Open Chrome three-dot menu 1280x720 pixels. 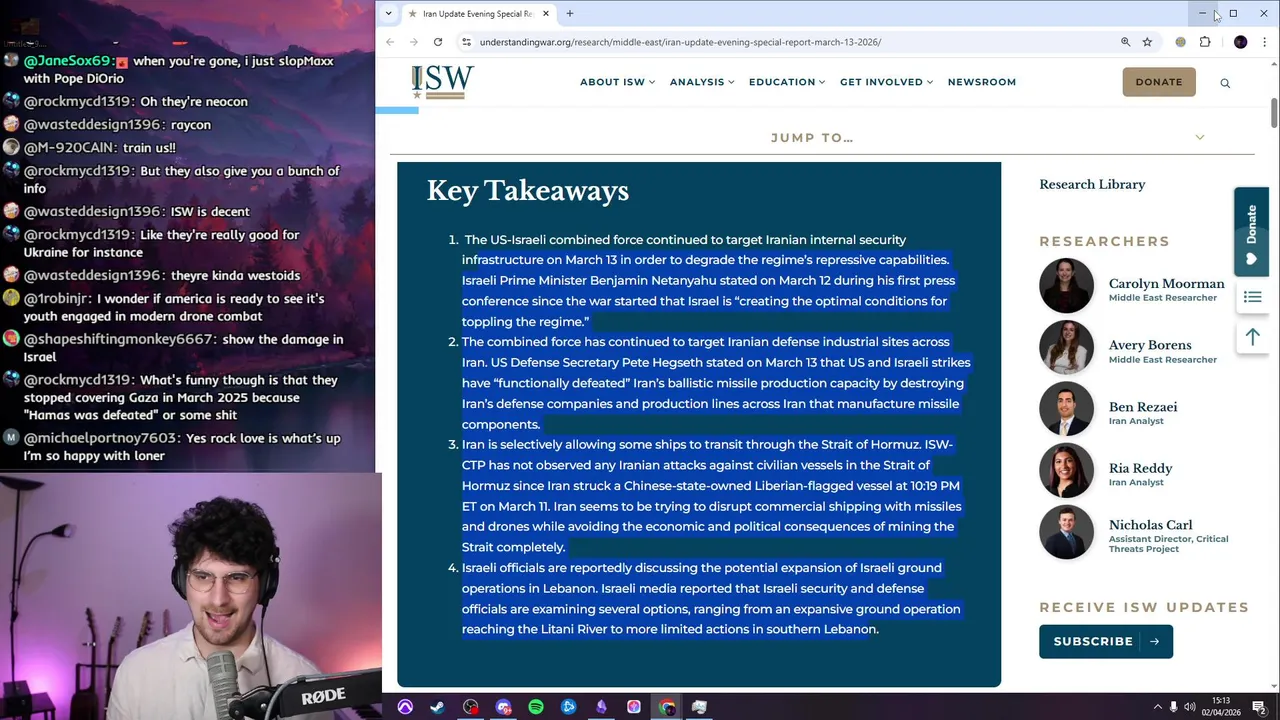click(x=1265, y=42)
